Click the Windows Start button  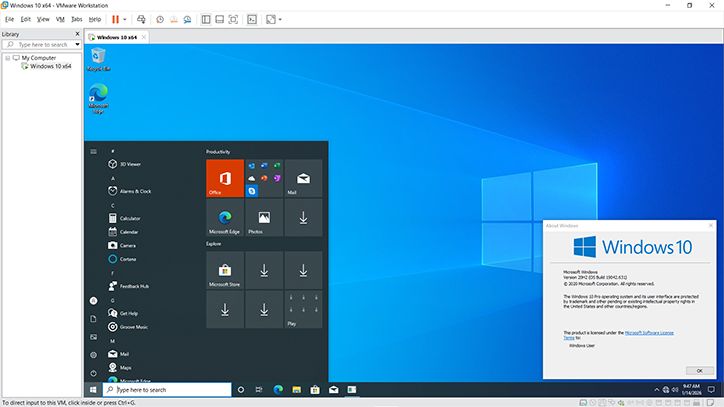93,389
